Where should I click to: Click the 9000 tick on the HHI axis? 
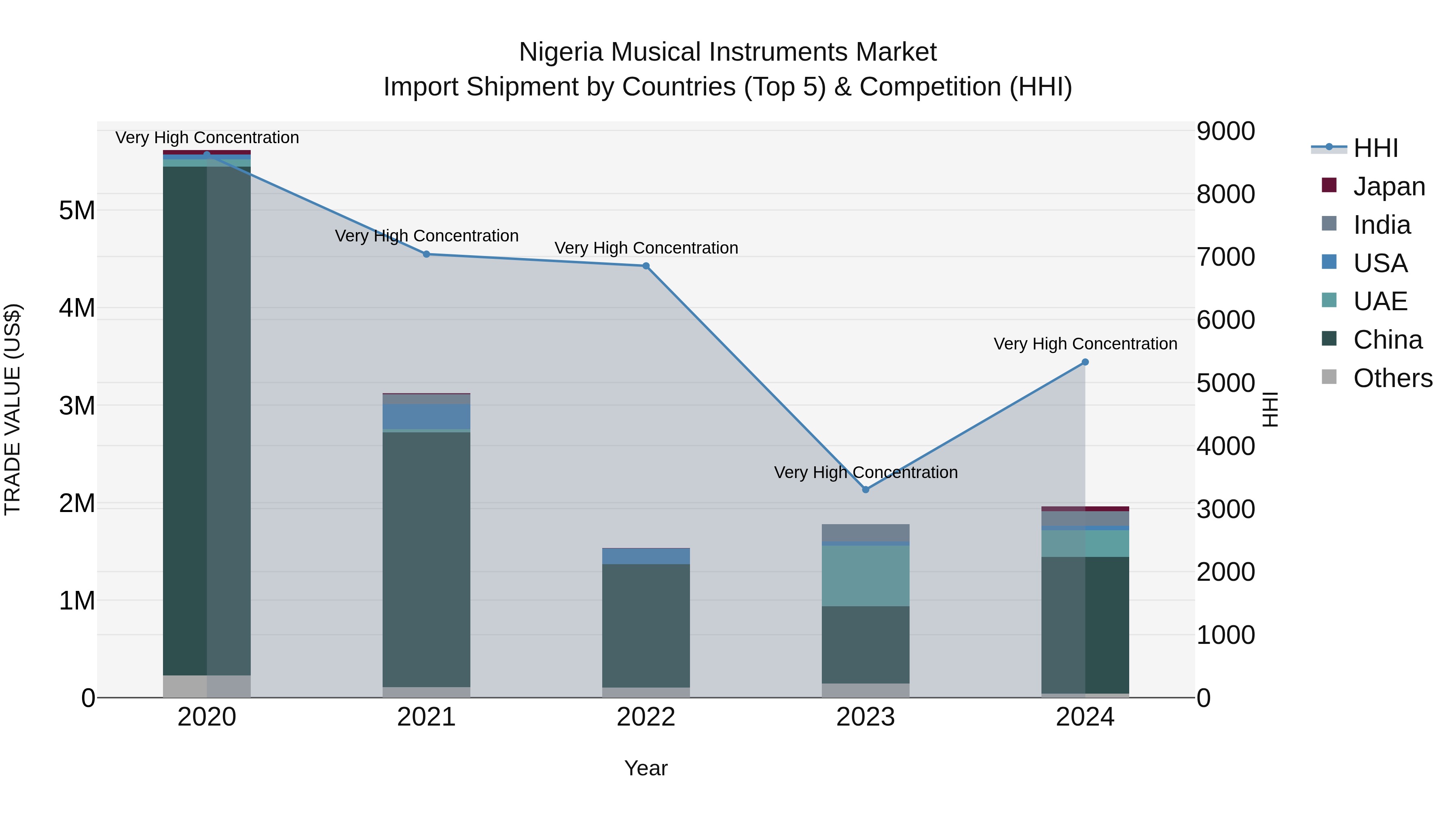(x=1226, y=131)
